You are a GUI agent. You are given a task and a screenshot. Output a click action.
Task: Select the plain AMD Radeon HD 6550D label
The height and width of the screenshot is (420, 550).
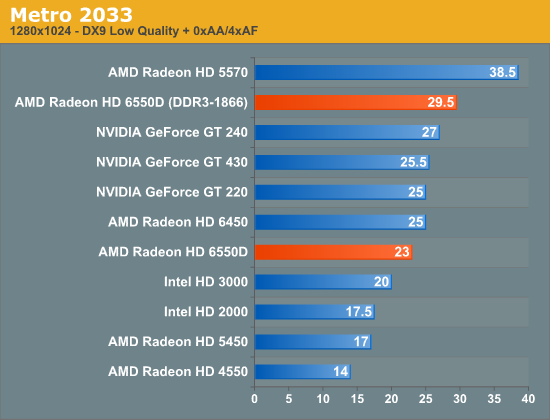pyautogui.click(x=173, y=252)
